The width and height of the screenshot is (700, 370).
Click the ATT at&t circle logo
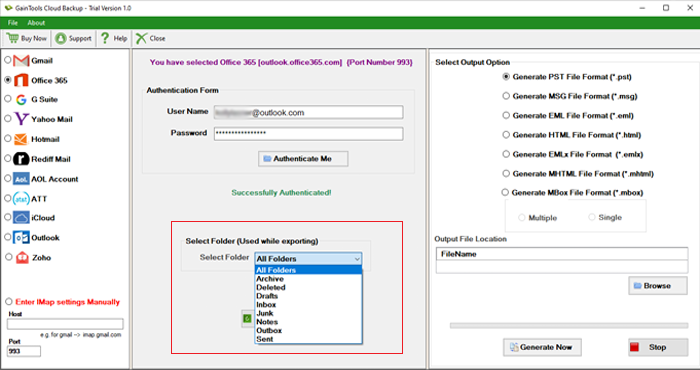(x=21, y=199)
